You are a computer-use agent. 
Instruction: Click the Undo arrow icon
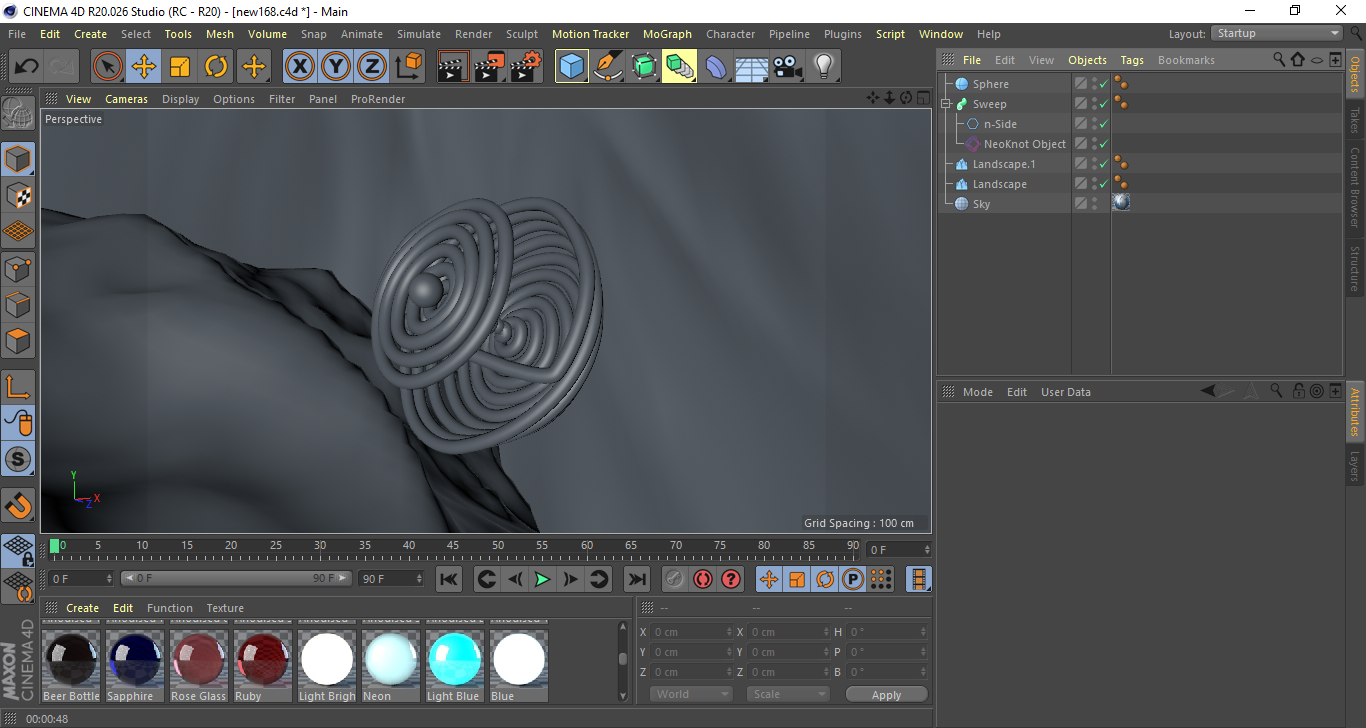point(27,67)
